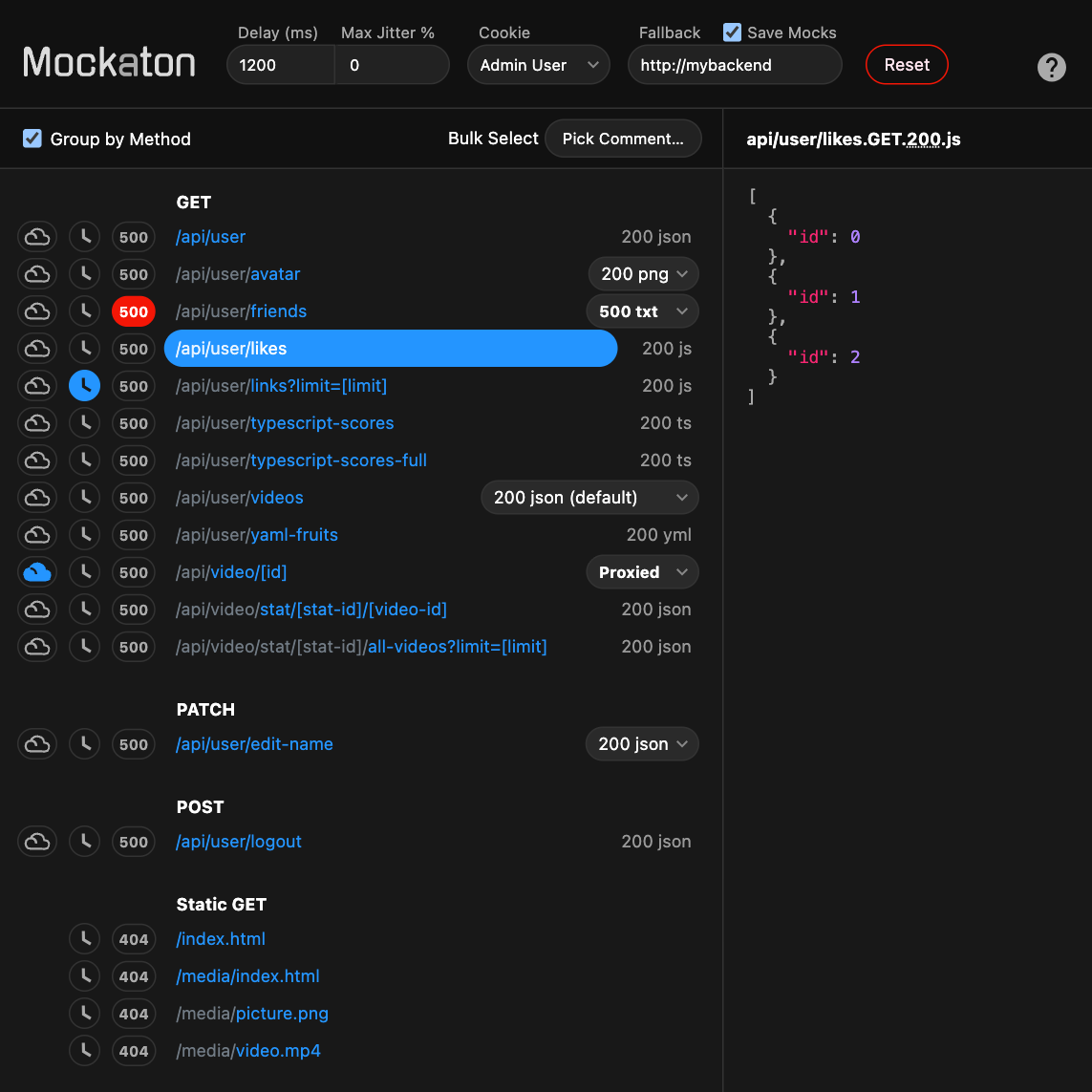Toggle the active red 500 badge on /api/user/friends

[133, 310]
